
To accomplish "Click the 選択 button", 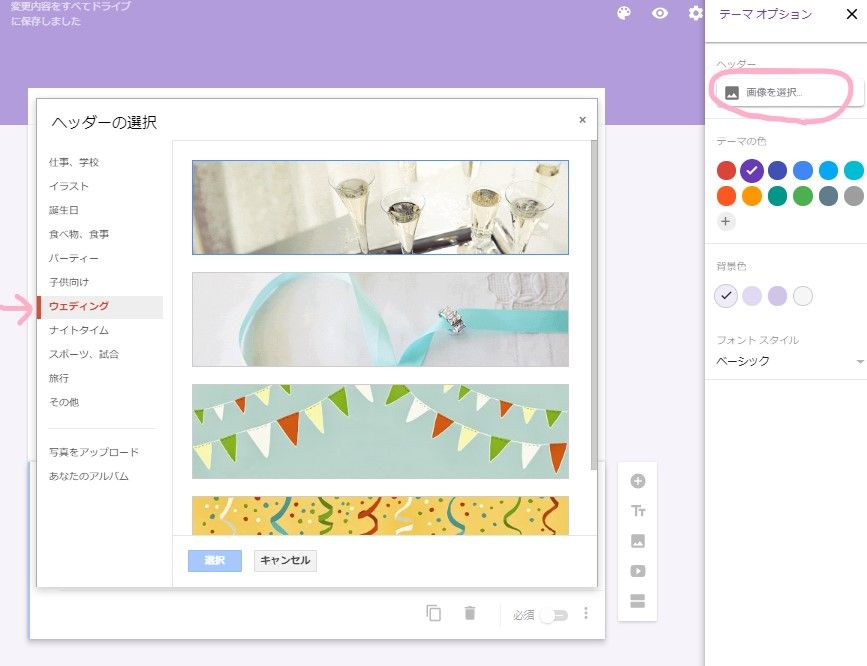I will click(215, 560).
